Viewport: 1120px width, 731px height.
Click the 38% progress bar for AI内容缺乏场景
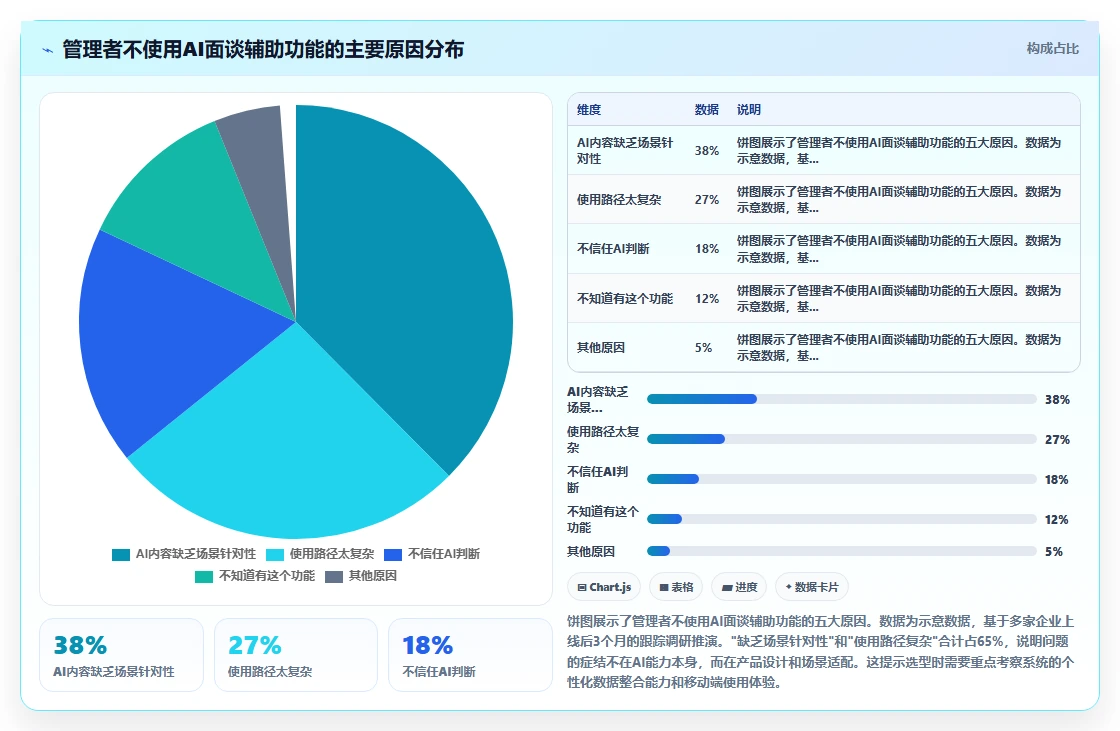coord(841,399)
